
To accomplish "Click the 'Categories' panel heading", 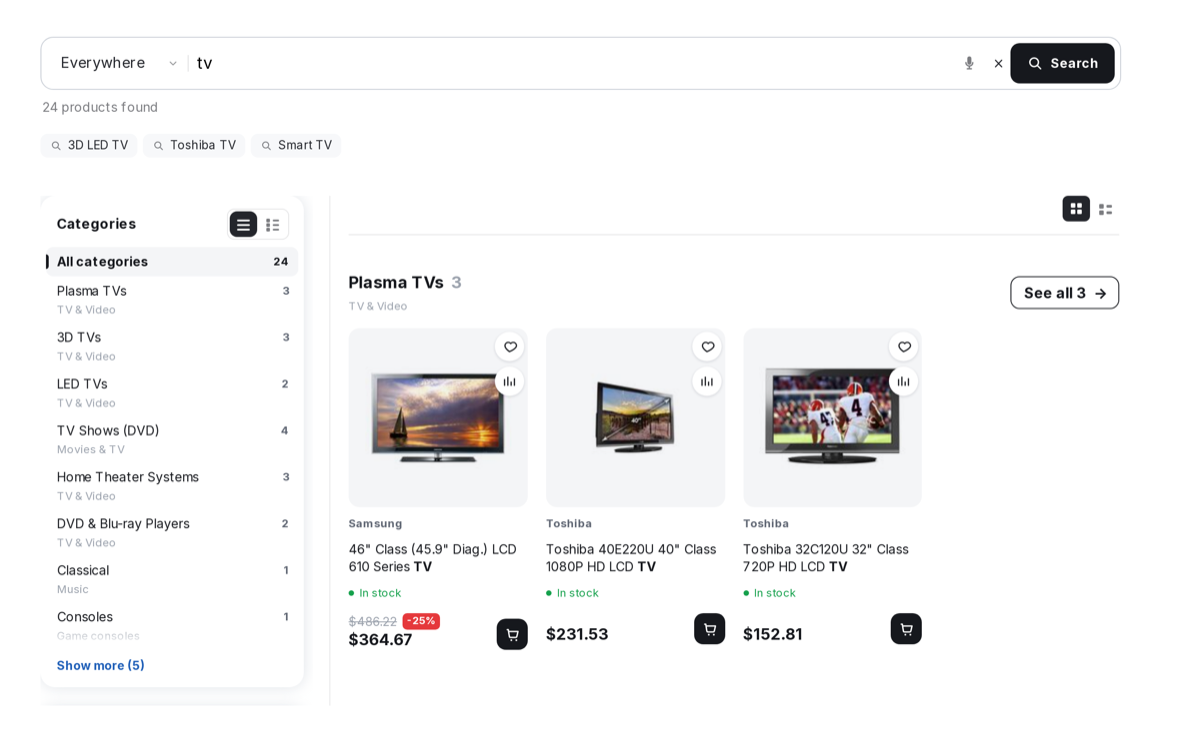I will [96, 224].
